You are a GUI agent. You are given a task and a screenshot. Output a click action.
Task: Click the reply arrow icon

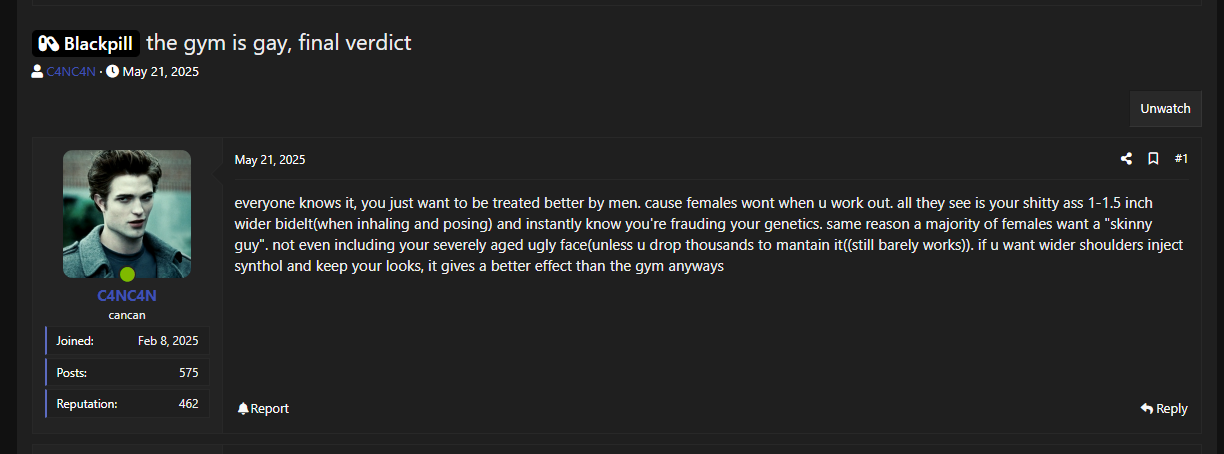1146,408
